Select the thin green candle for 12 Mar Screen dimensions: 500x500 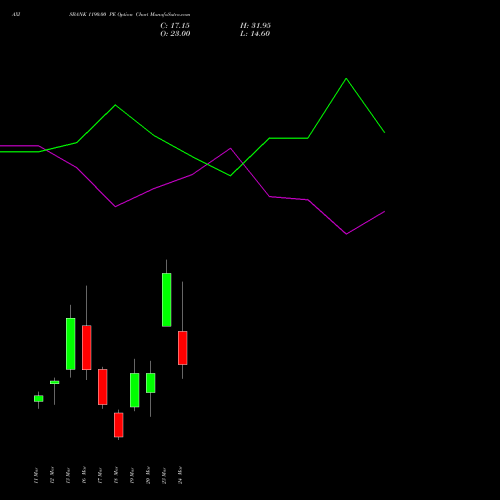pyautogui.click(x=55, y=382)
